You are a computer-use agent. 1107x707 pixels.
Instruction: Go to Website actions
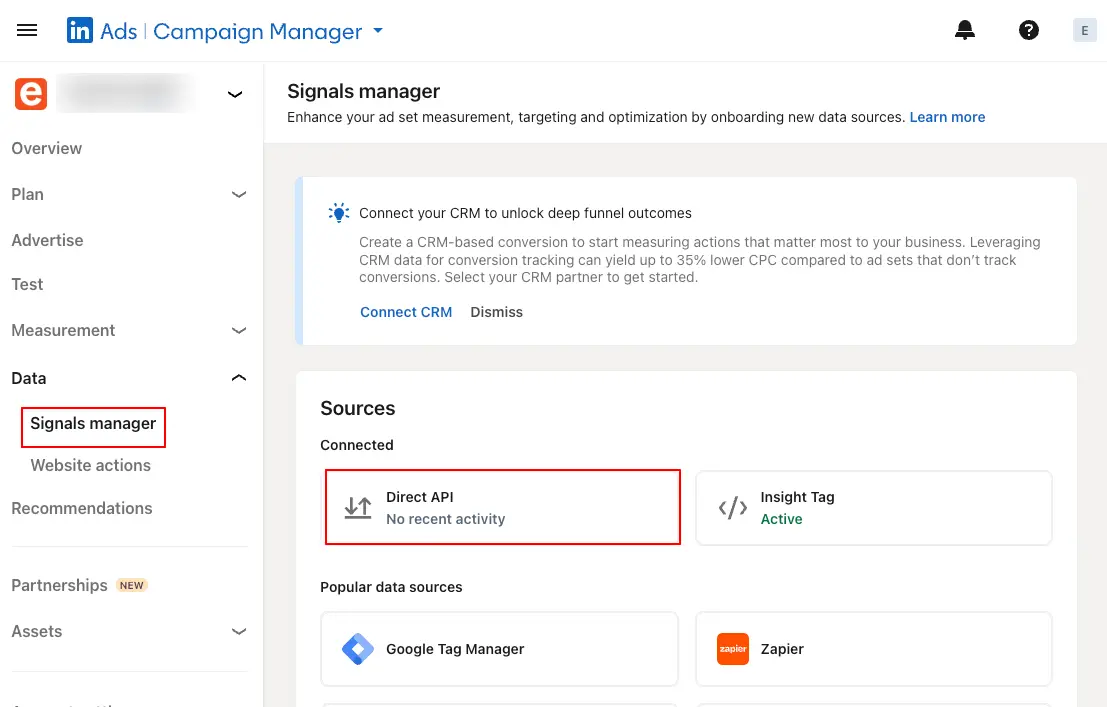[x=91, y=465]
